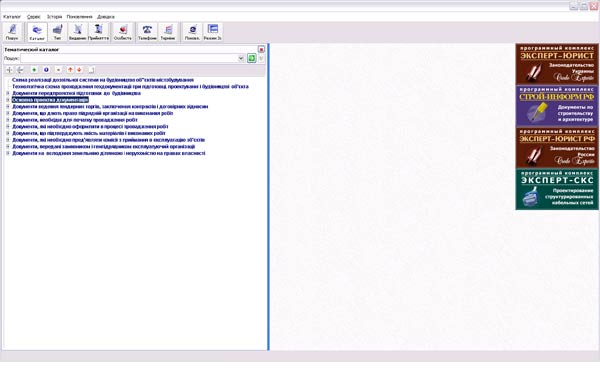Screen dimensions: 600x375
Task: Expand Документи, що дають право підрядній організації node
Action: [x=8, y=113]
